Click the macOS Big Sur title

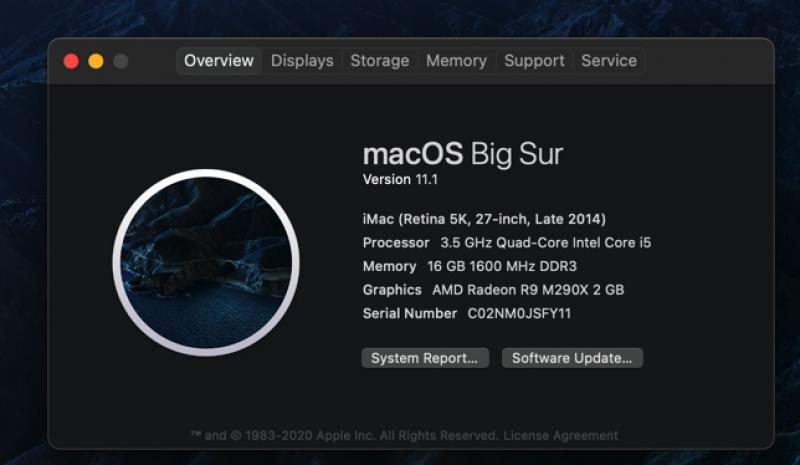(462, 154)
